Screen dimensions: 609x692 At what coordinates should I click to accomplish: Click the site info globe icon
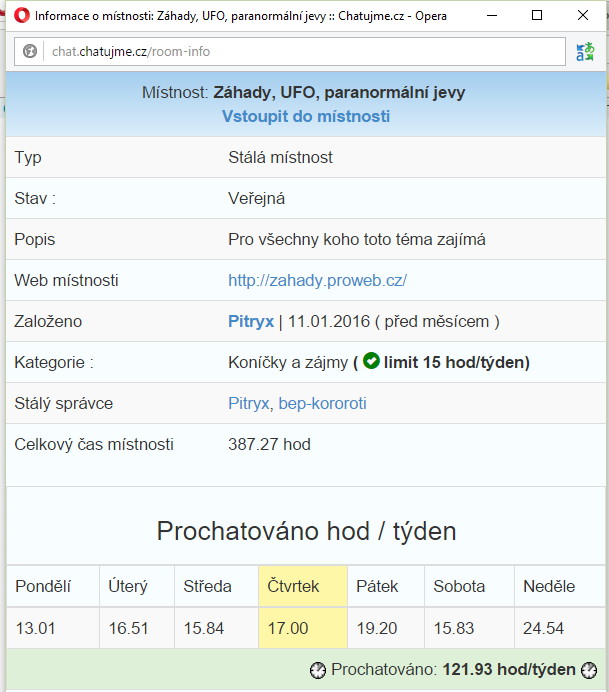coord(30,52)
